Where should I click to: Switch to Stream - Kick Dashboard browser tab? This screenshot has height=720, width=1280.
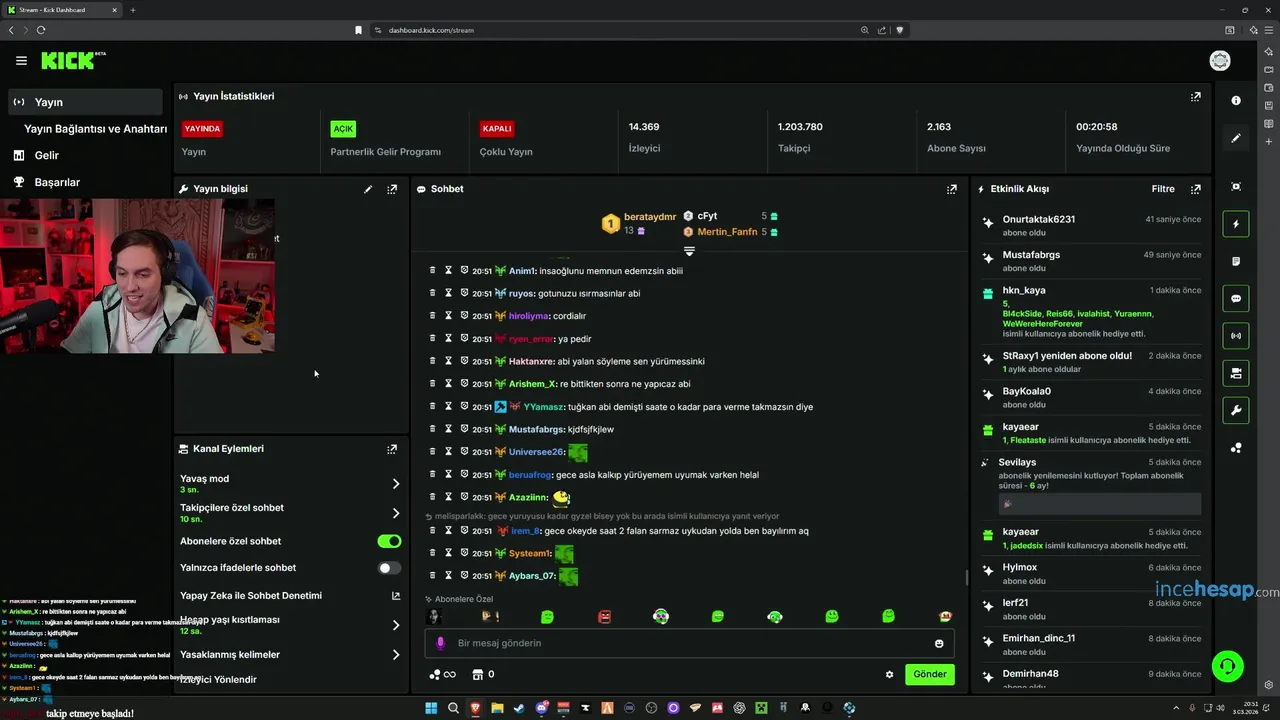click(x=62, y=10)
